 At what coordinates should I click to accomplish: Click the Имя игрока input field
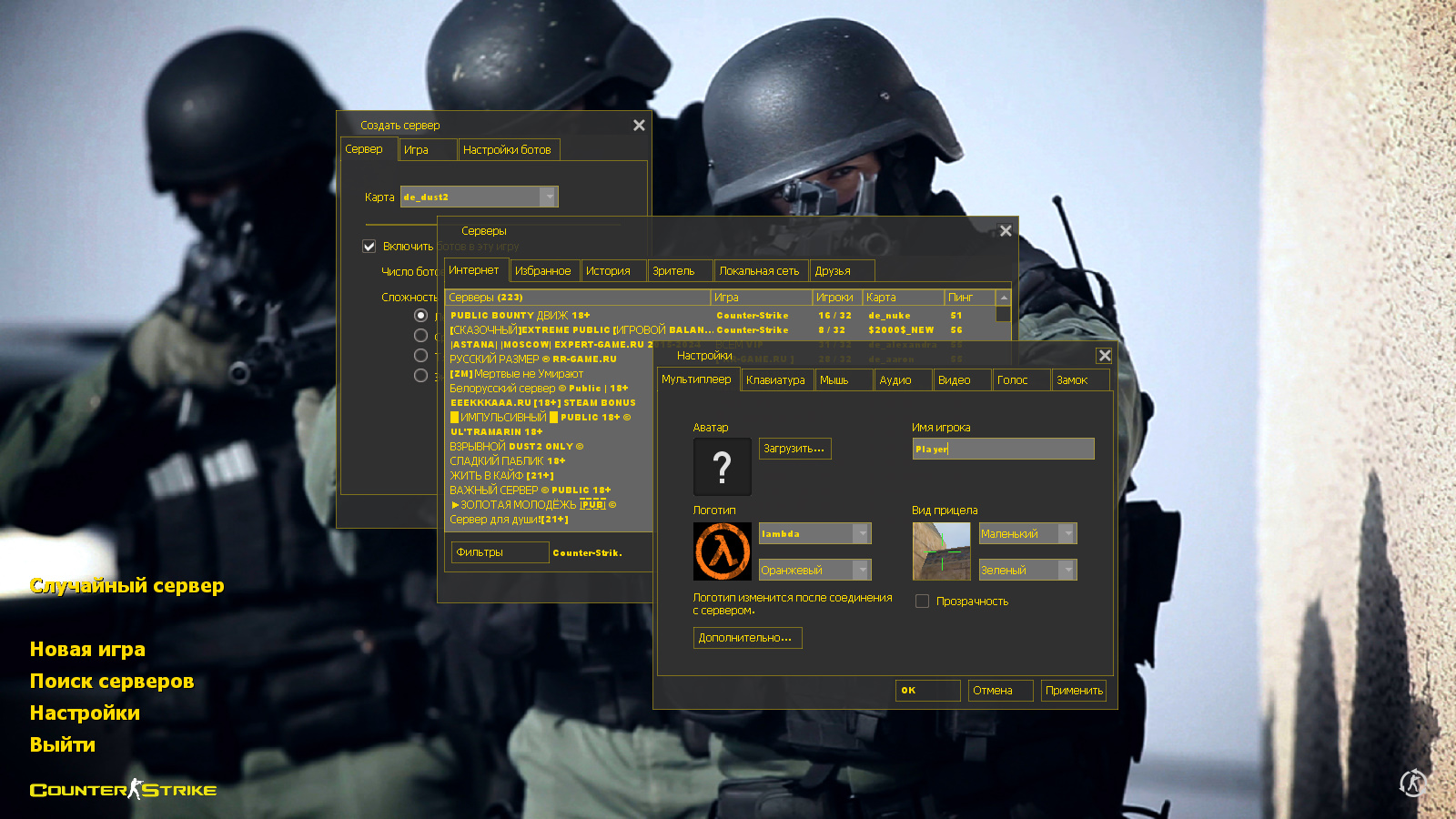[x=1003, y=448]
